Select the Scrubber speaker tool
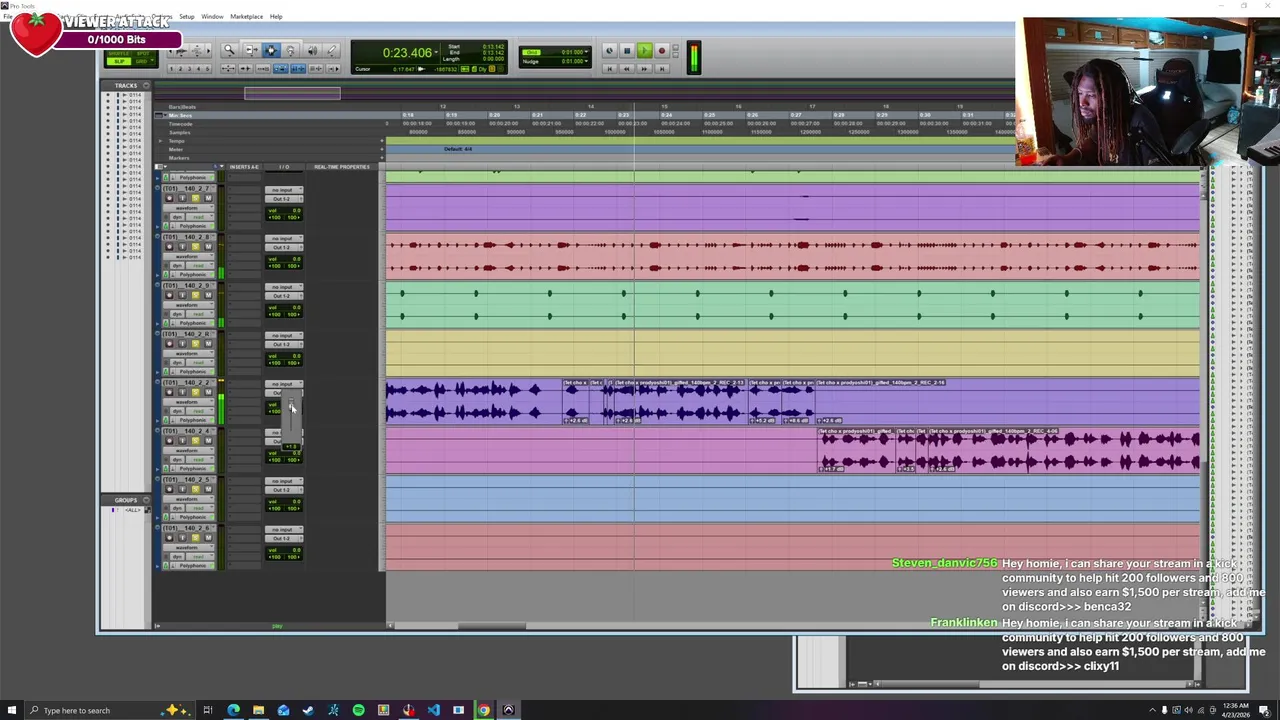This screenshot has height=720, width=1280. [312, 50]
